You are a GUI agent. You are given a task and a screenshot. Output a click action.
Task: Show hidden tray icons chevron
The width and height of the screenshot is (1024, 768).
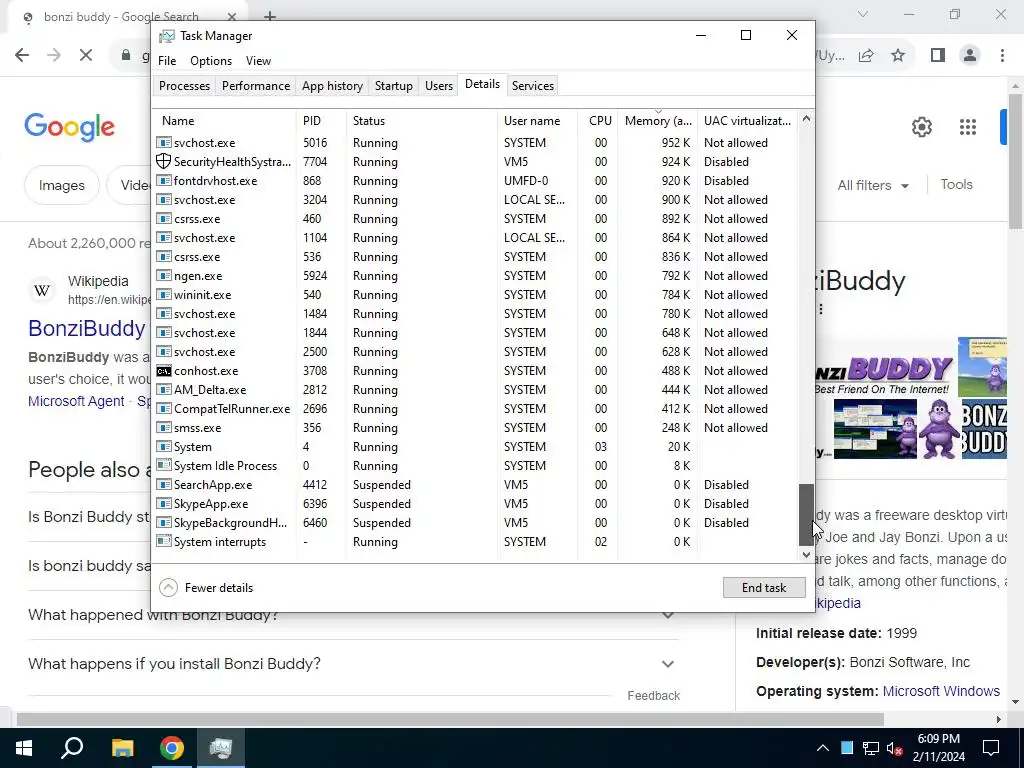point(823,748)
